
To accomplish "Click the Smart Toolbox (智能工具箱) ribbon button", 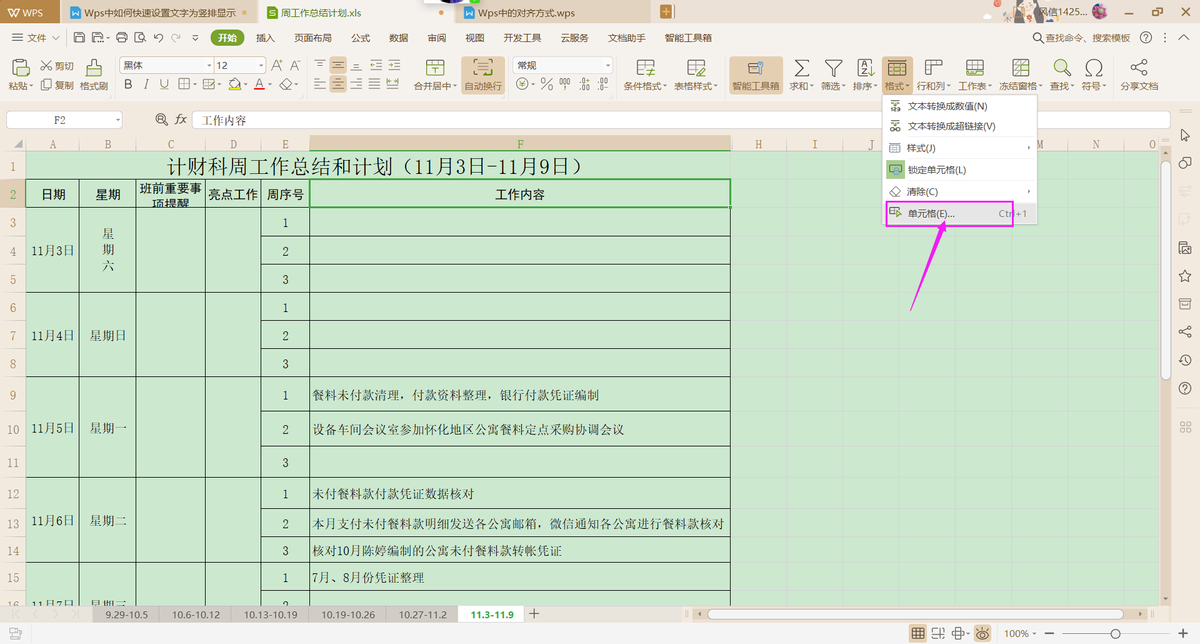I will tap(756, 76).
